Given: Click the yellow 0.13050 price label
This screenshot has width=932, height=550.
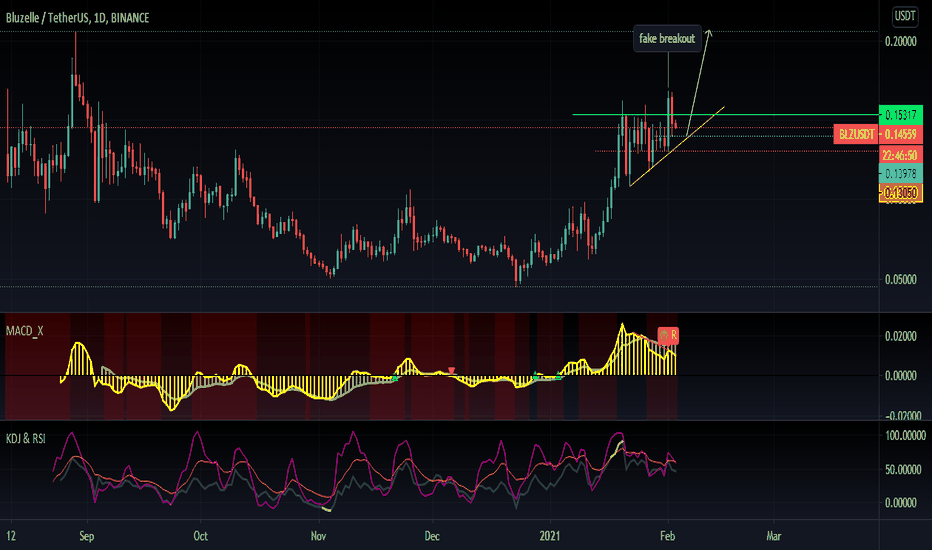Looking at the screenshot, I should [x=900, y=193].
